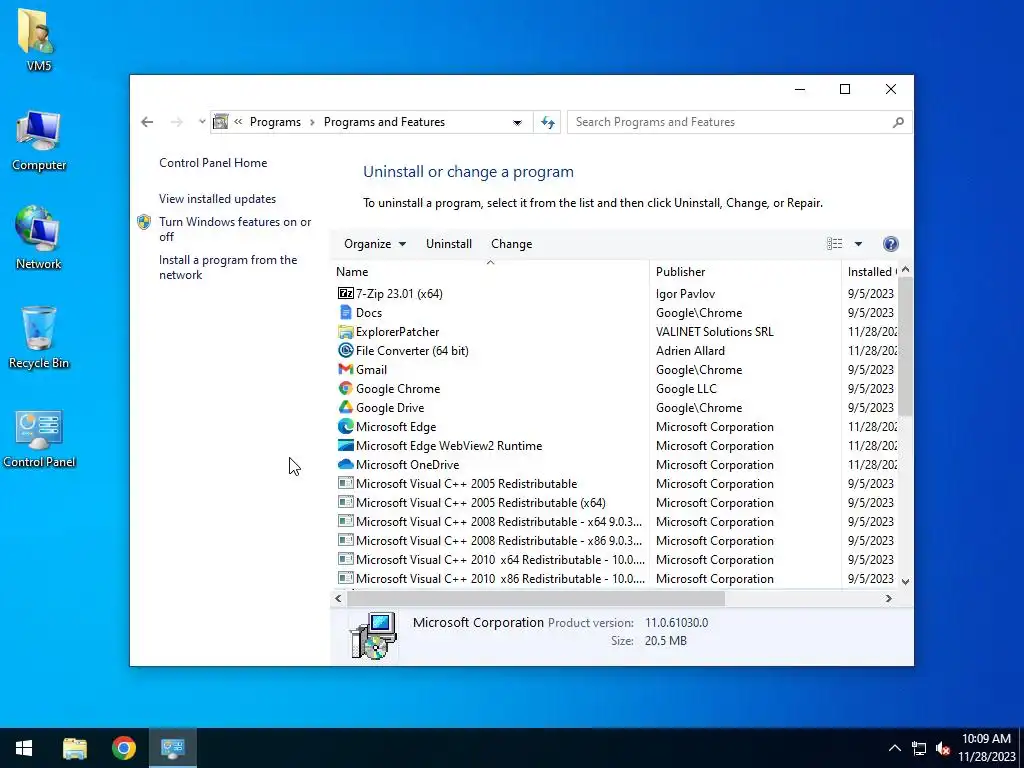Click the Google Drive icon in list
Image resolution: width=1024 pixels, height=768 pixels.
pos(345,407)
